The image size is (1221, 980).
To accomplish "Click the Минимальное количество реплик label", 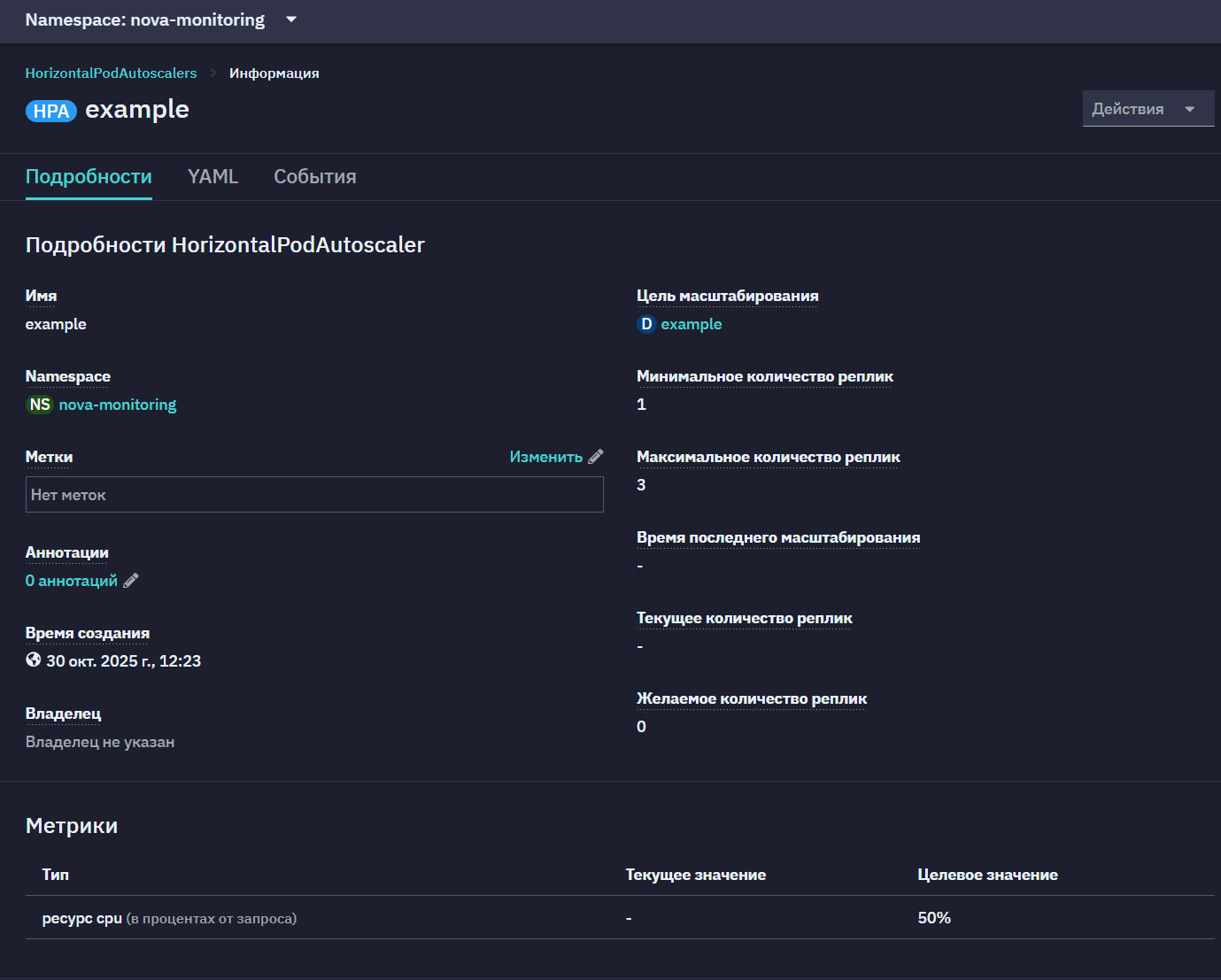I will (x=765, y=376).
